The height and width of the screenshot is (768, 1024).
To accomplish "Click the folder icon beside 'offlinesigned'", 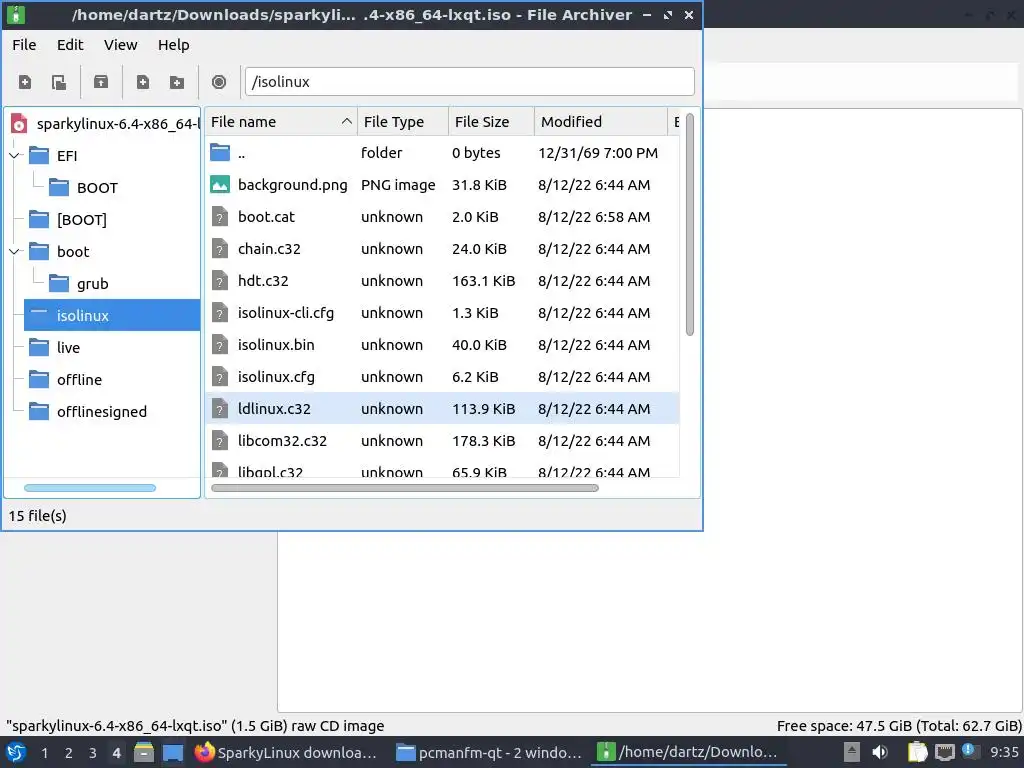I will point(39,411).
